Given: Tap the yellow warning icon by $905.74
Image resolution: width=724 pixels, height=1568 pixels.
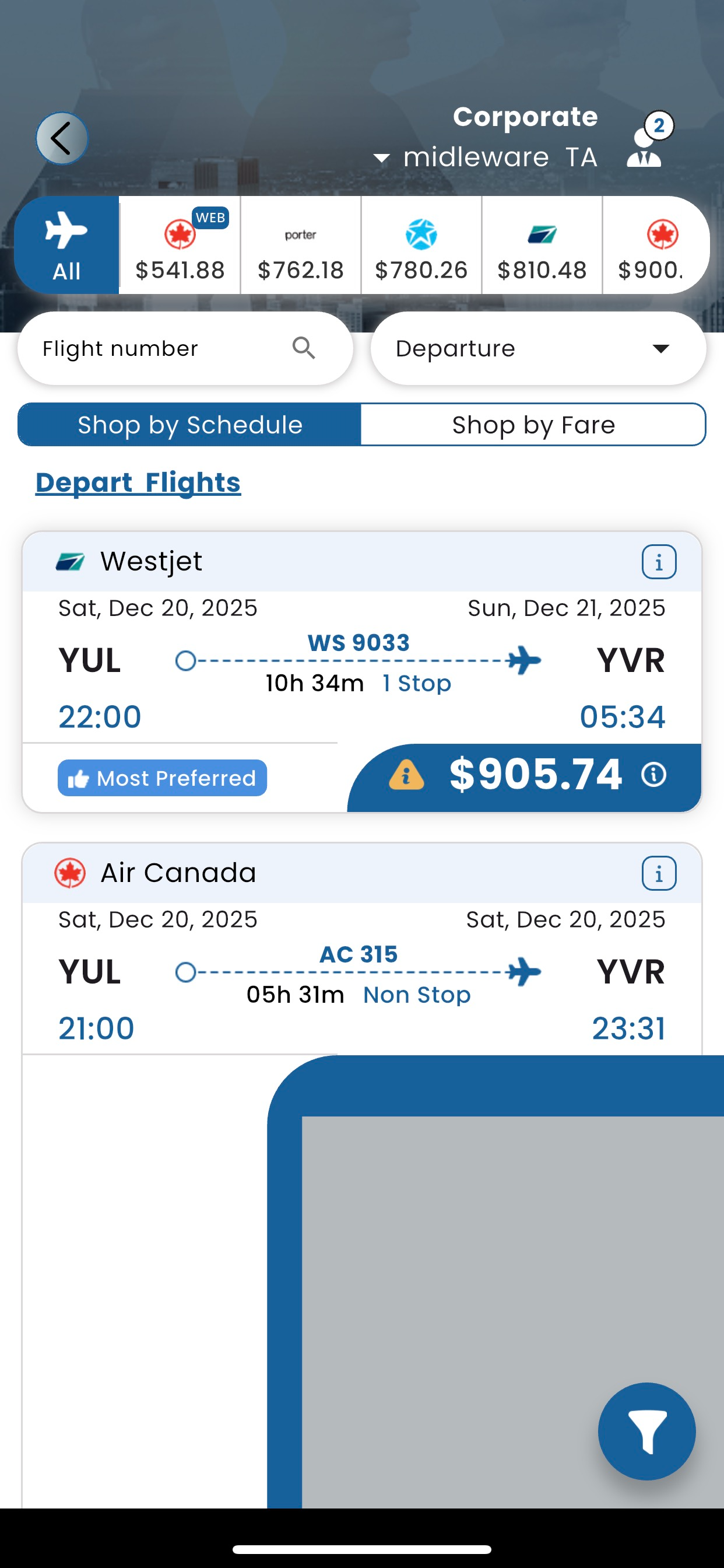Looking at the screenshot, I should pos(406,775).
